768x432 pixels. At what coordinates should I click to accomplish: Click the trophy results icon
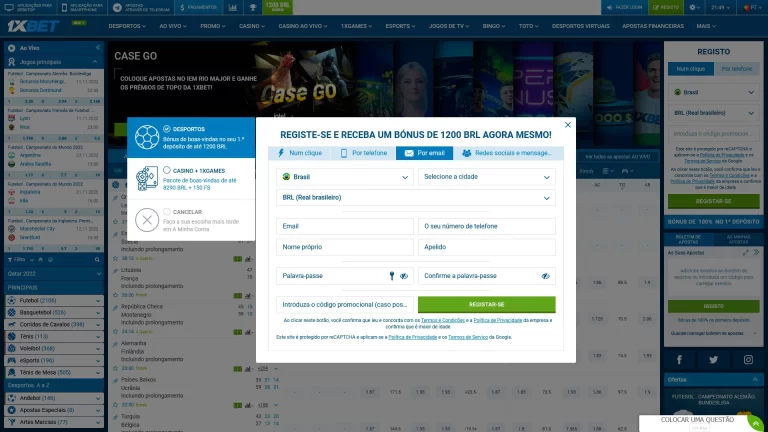[253, 7]
